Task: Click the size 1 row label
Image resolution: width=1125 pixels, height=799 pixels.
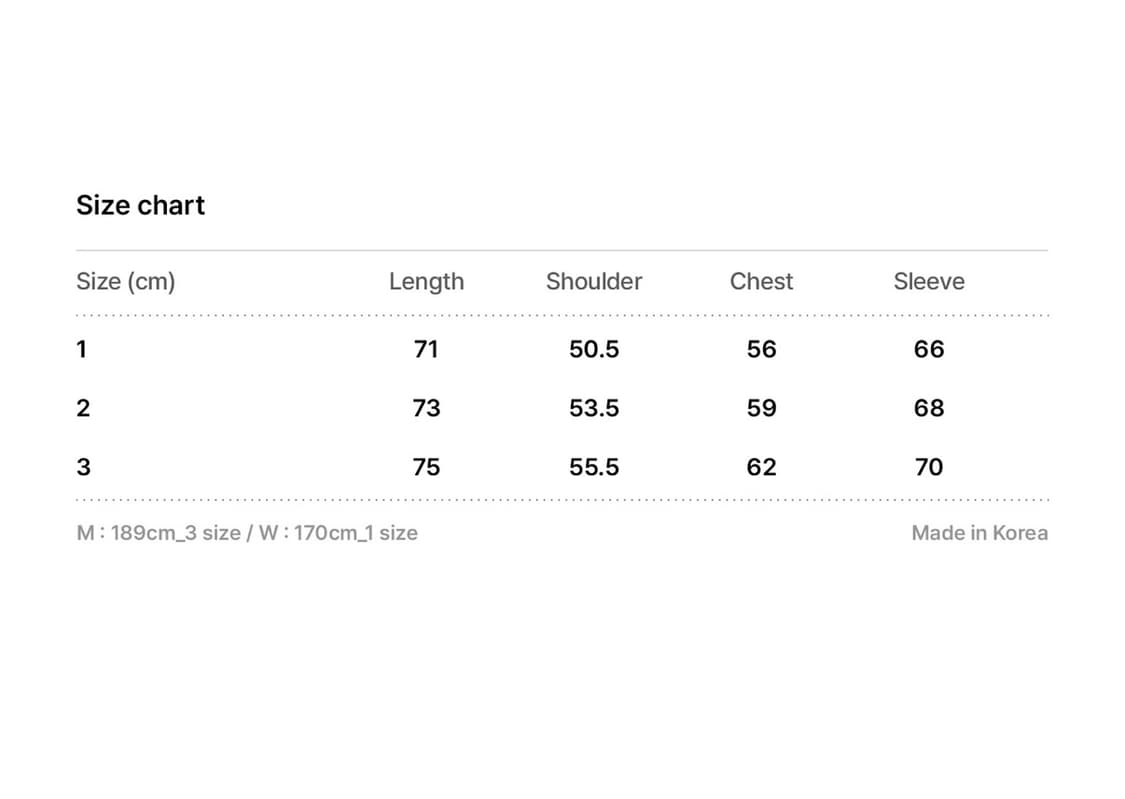Action: tap(82, 349)
